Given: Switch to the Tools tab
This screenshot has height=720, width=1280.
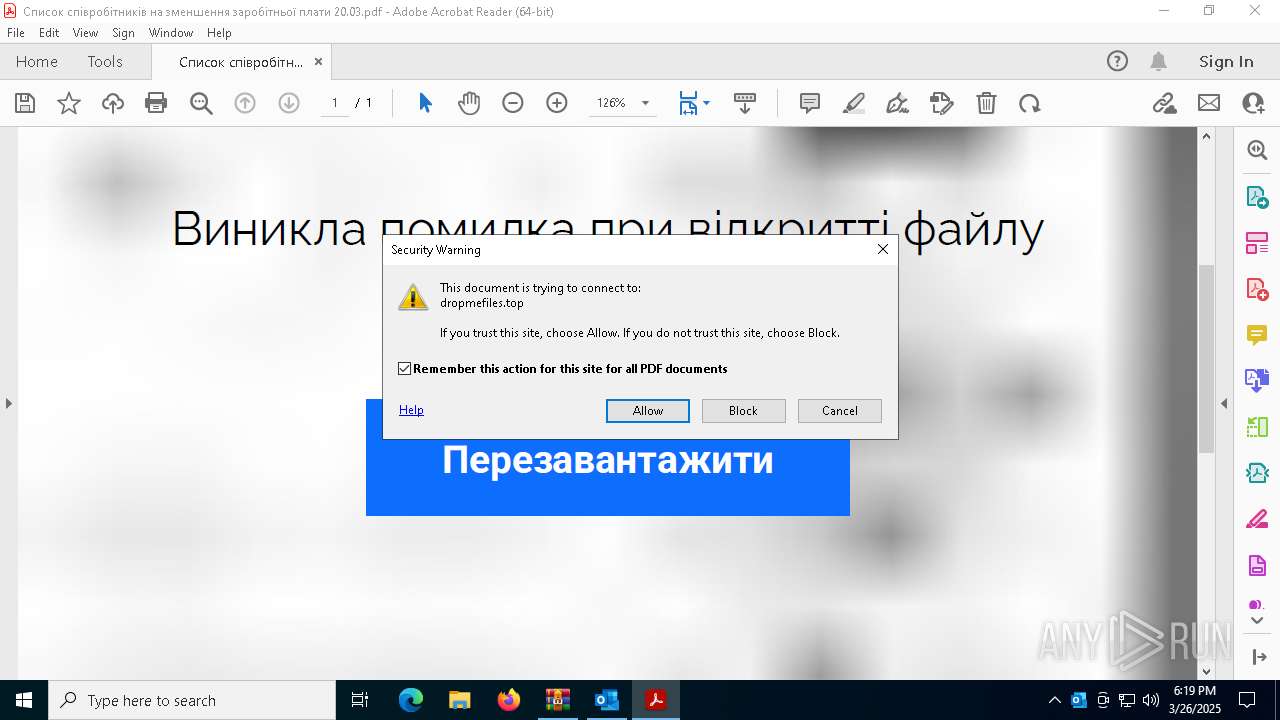Looking at the screenshot, I should click(105, 61).
